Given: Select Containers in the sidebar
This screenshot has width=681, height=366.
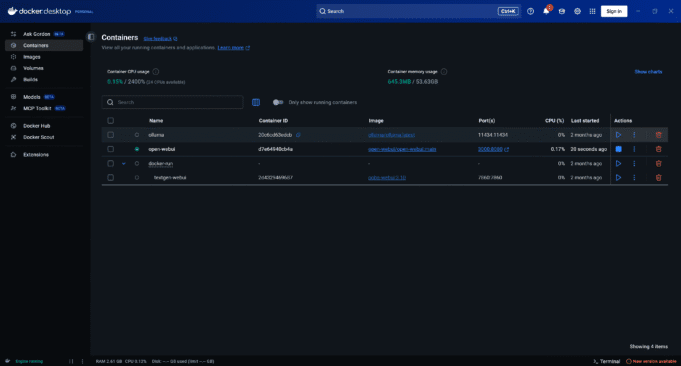Looking at the screenshot, I should point(44,45).
